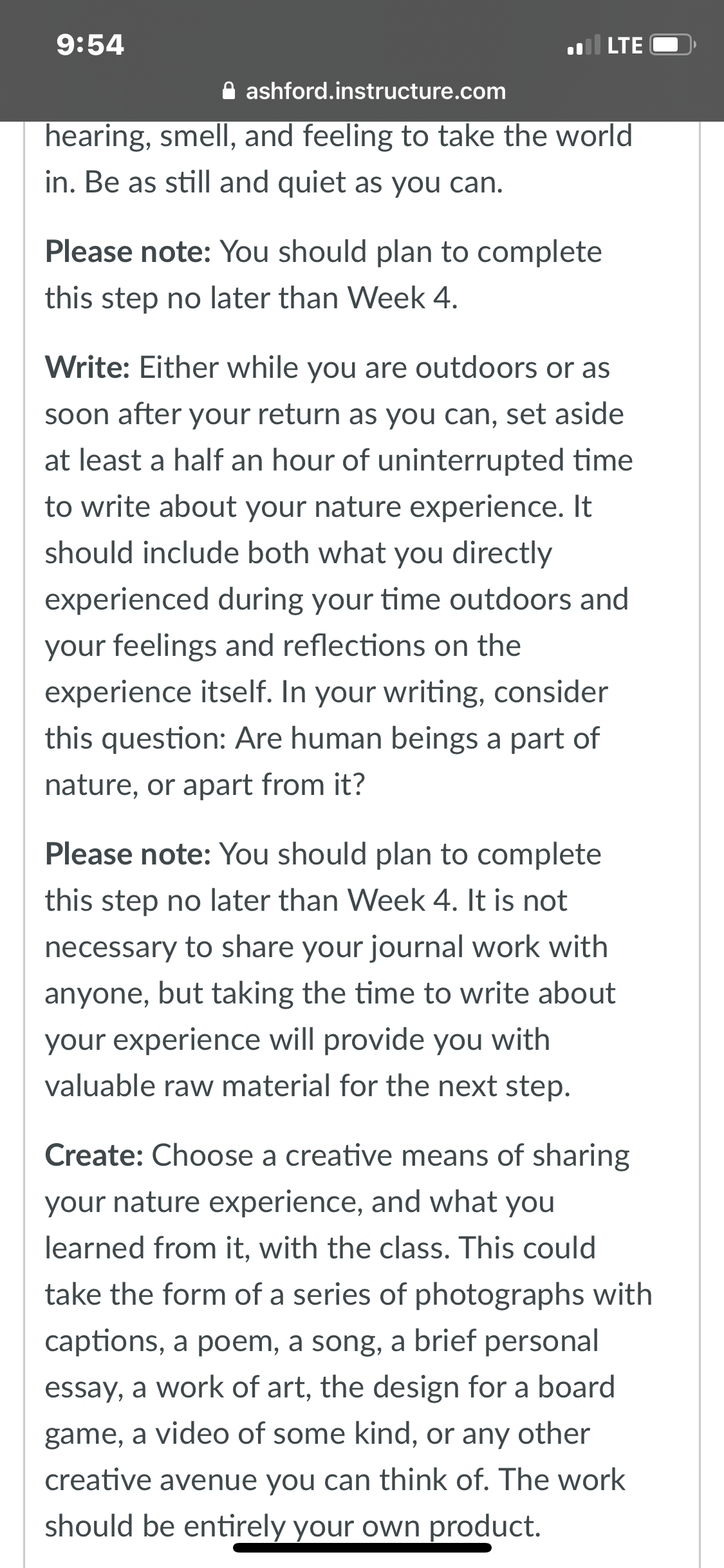
Task: Tap the home indicator bar at bottom
Action: click(x=362, y=1547)
